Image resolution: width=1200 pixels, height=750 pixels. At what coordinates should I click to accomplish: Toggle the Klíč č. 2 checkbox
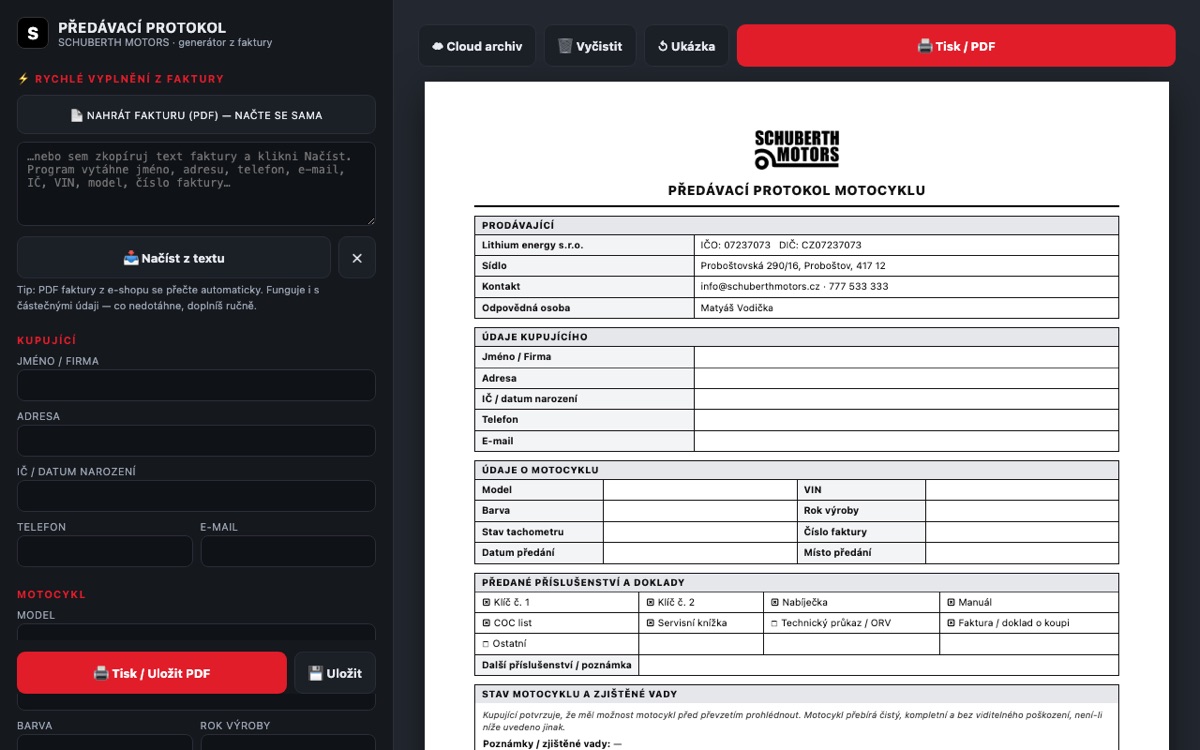tap(650, 603)
